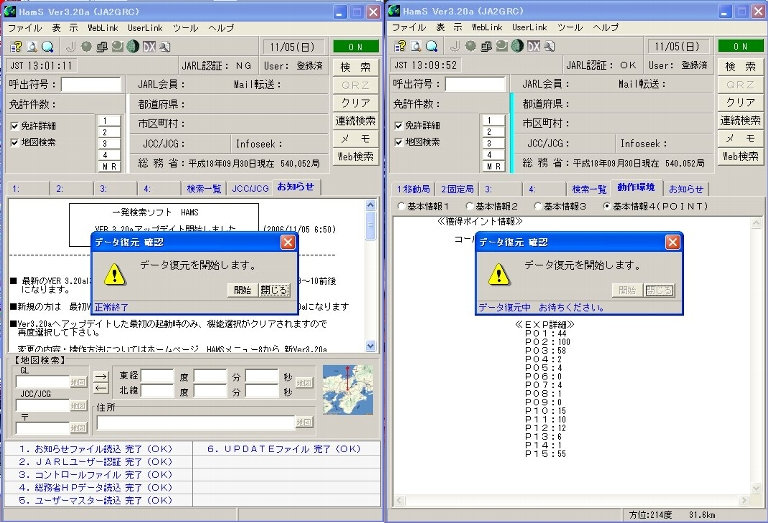This screenshot has height=523, width=768.
Task: Select the 基本情報1 radio button
Action: tap(402, 206)
